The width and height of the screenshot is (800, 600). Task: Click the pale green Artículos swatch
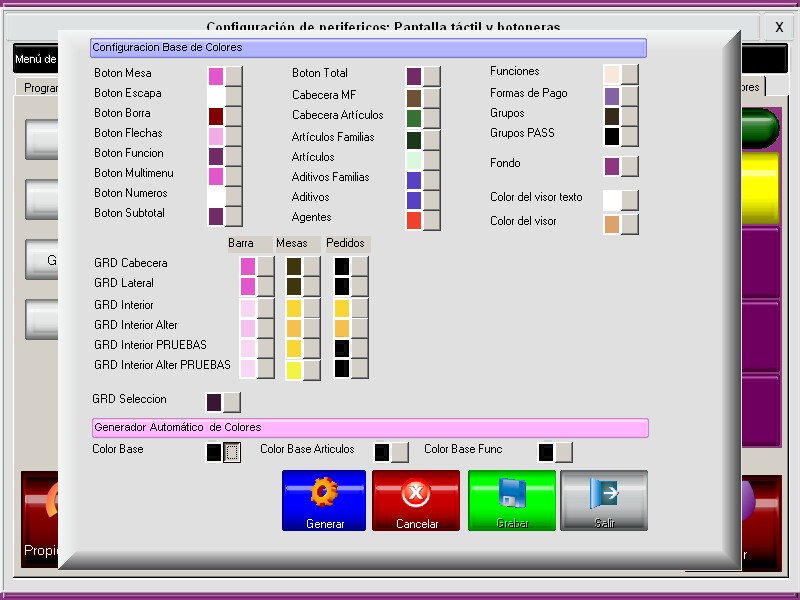(414, 160)
